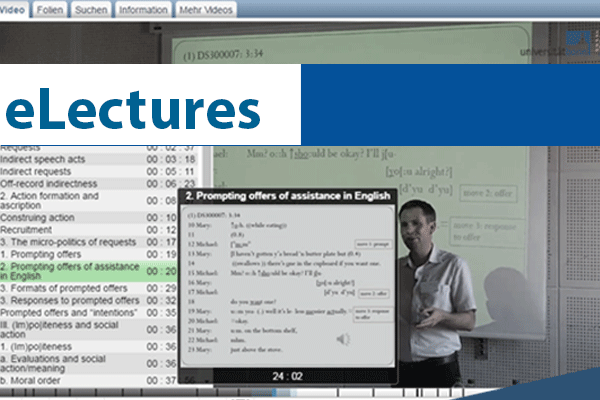
Task: Switch to the Video tab
Action: click(x=13, y=9)
